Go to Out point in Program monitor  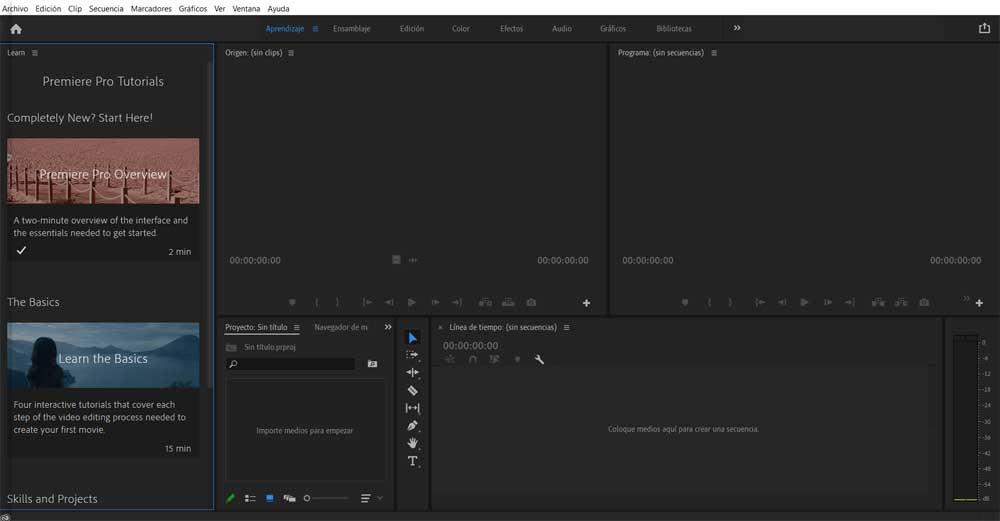(850, 302)
